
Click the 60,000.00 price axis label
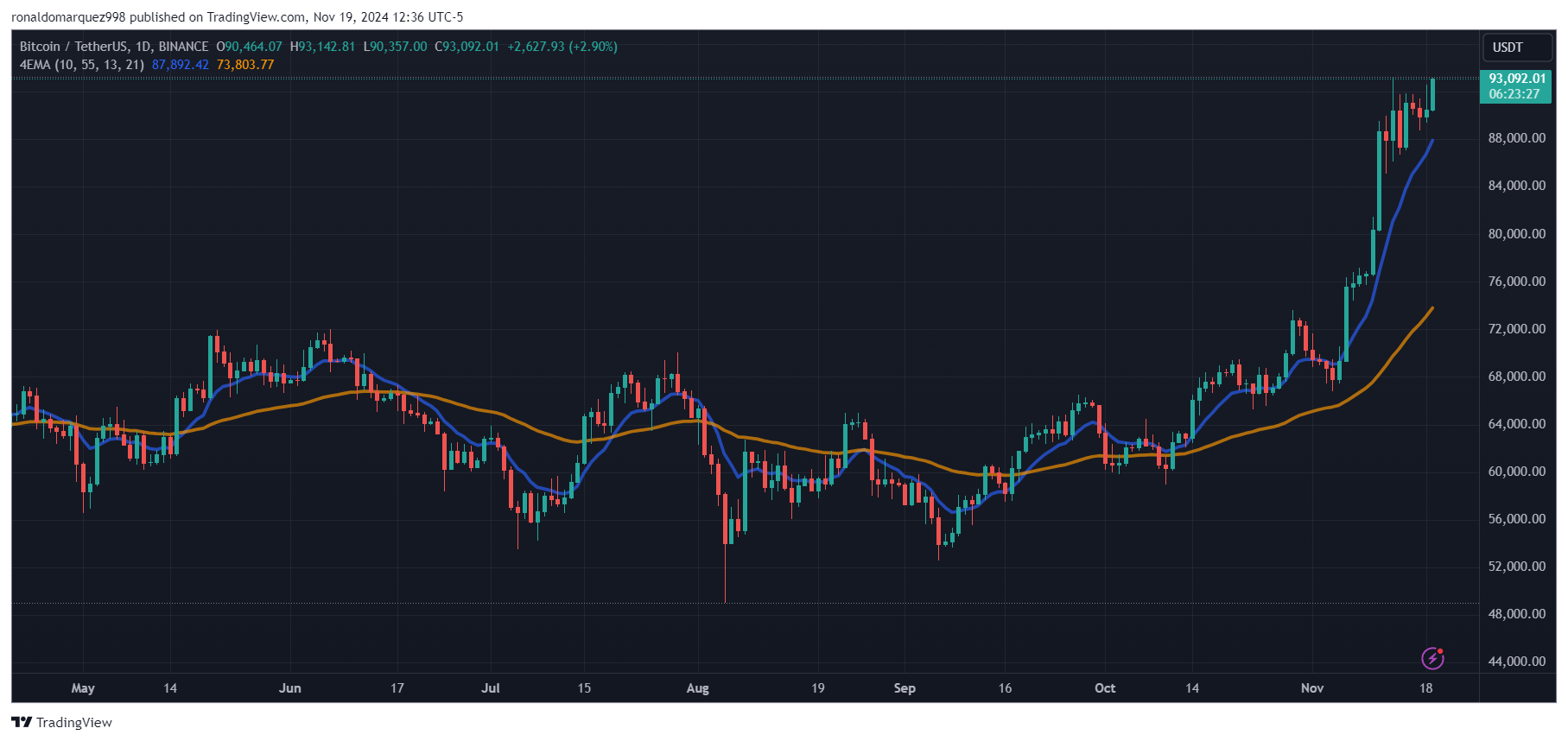tap(1516, 472)
